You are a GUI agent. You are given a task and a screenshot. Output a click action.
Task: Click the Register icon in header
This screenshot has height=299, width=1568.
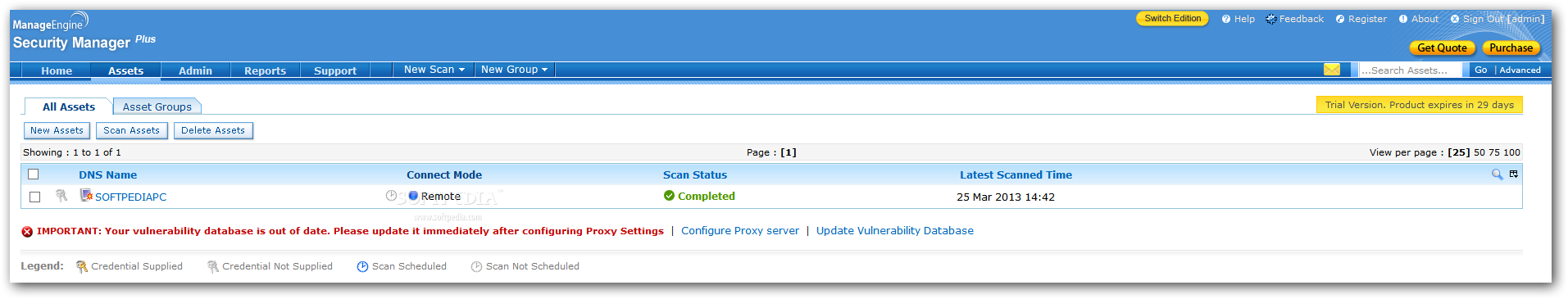tap(1340, 19)
